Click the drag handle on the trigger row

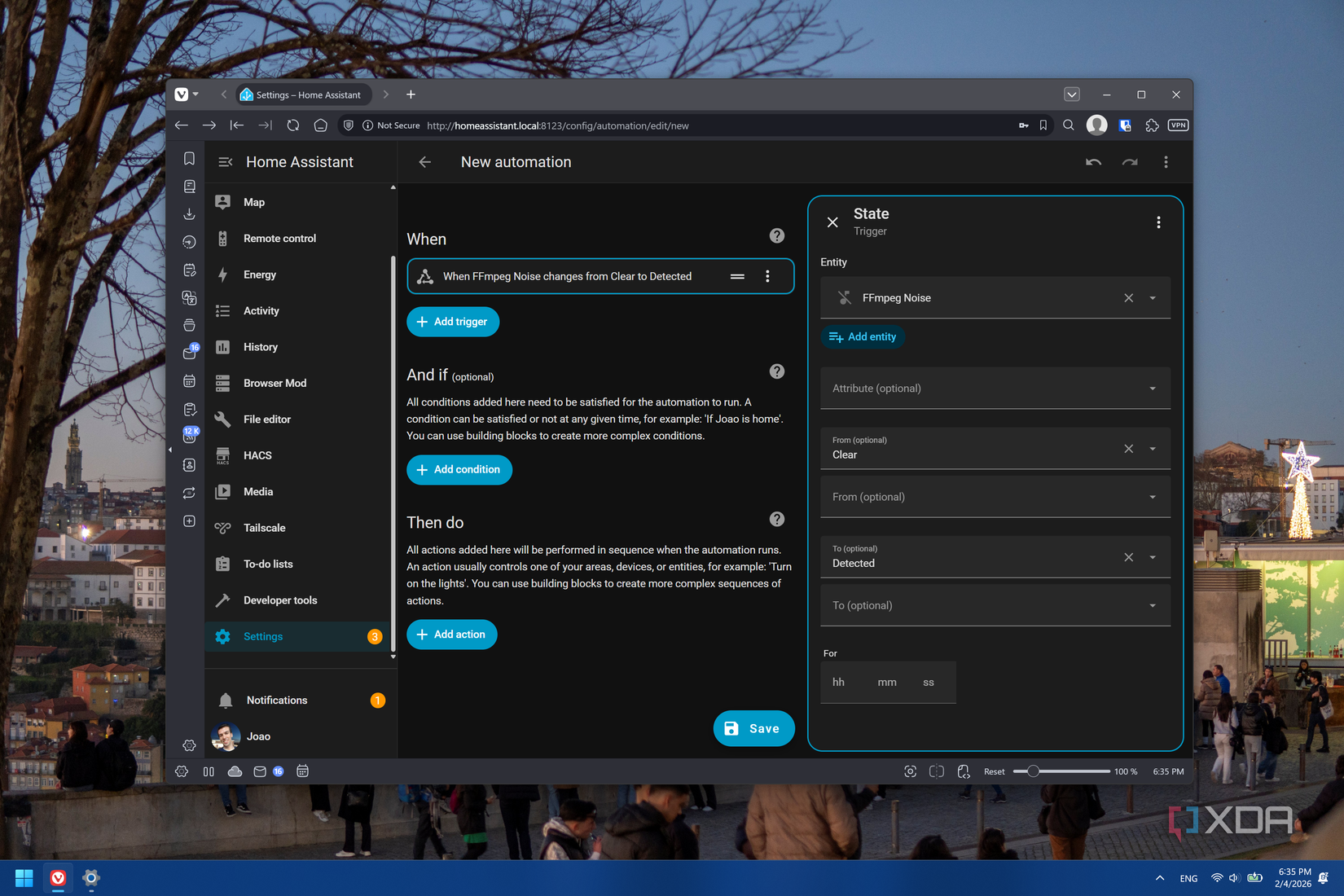point(737,276)
